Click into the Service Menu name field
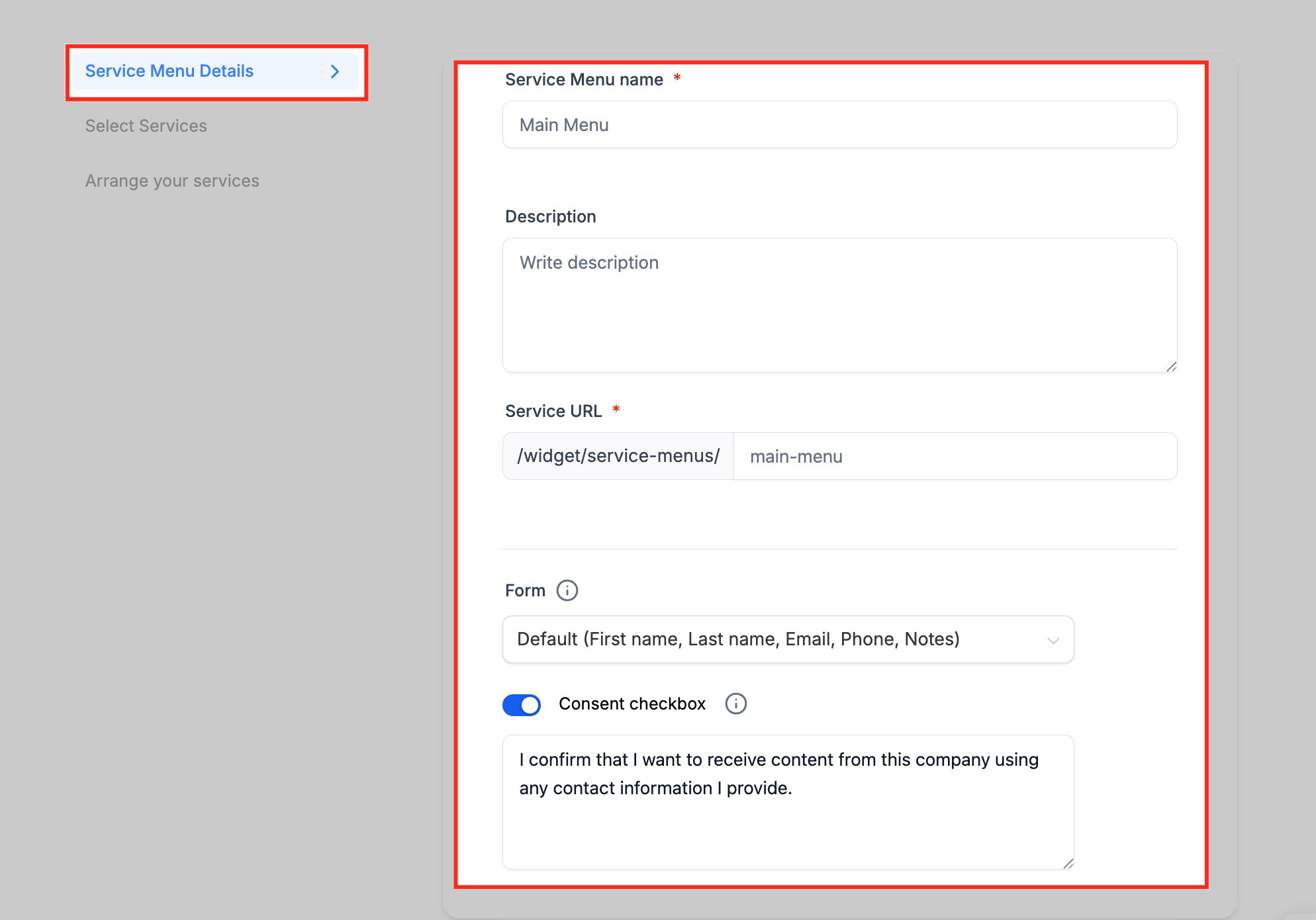 tap(839, 125)
